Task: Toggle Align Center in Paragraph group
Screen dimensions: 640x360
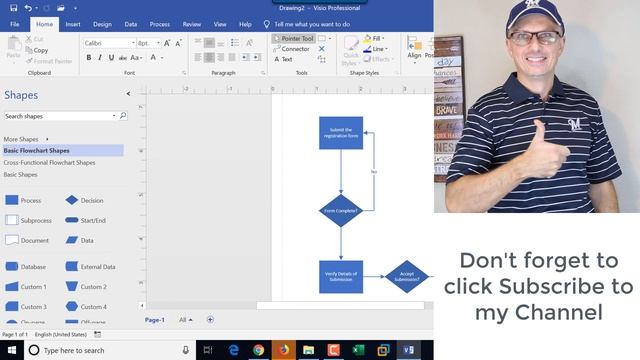Action: pyautogui.click(x=209, y=58)
